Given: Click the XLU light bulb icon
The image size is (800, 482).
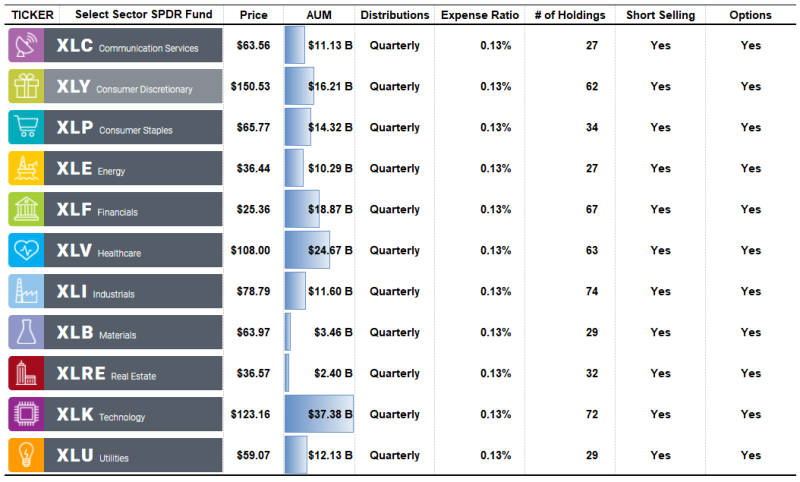Looking at the screenshot, I should [25, 456].
